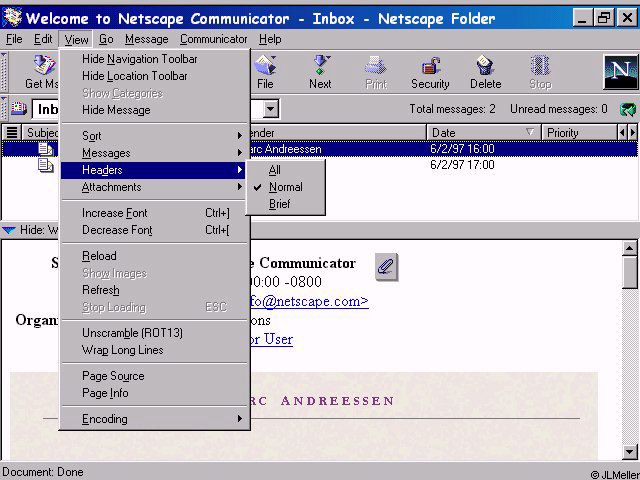
Task: Click message pane scrollbar down arrow
Action: pos(630,451)
